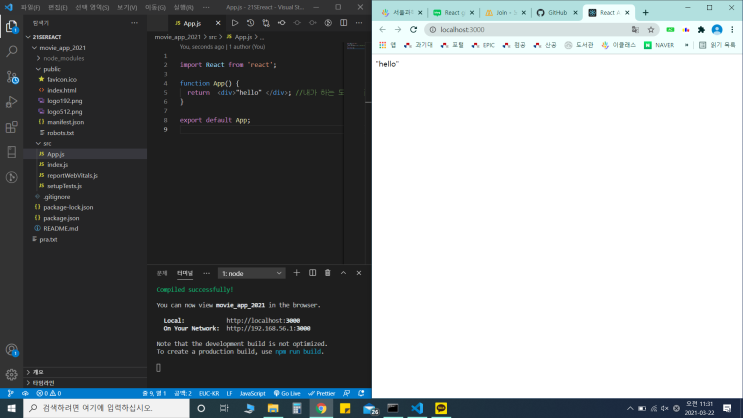The width and height of the screenshot is (743, 418).
Task: Switch to the GitHub browser tab
Action: click(x=557, y=13)
